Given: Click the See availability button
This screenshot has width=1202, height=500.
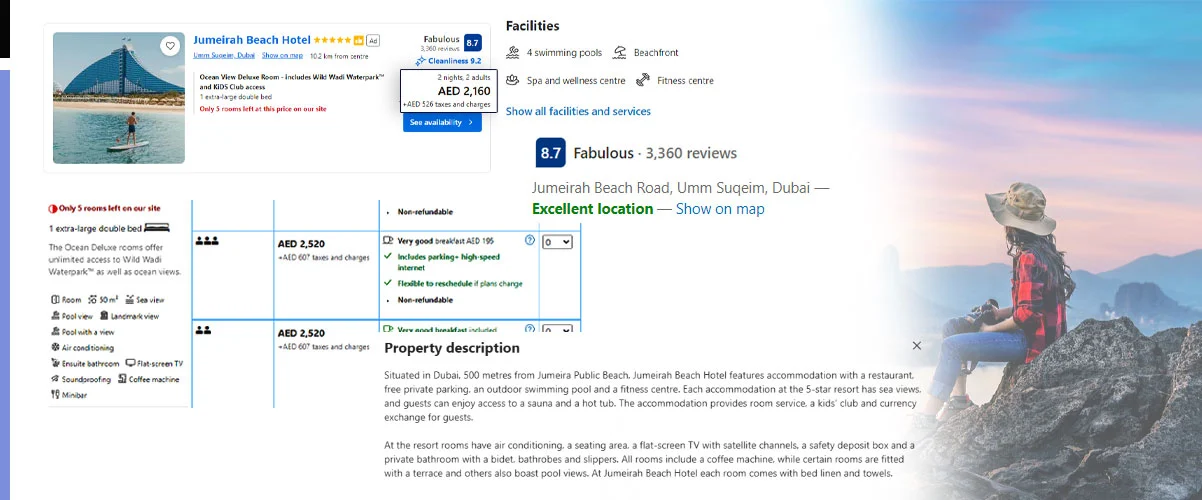Looking at the screenshot, I should 441,122.
